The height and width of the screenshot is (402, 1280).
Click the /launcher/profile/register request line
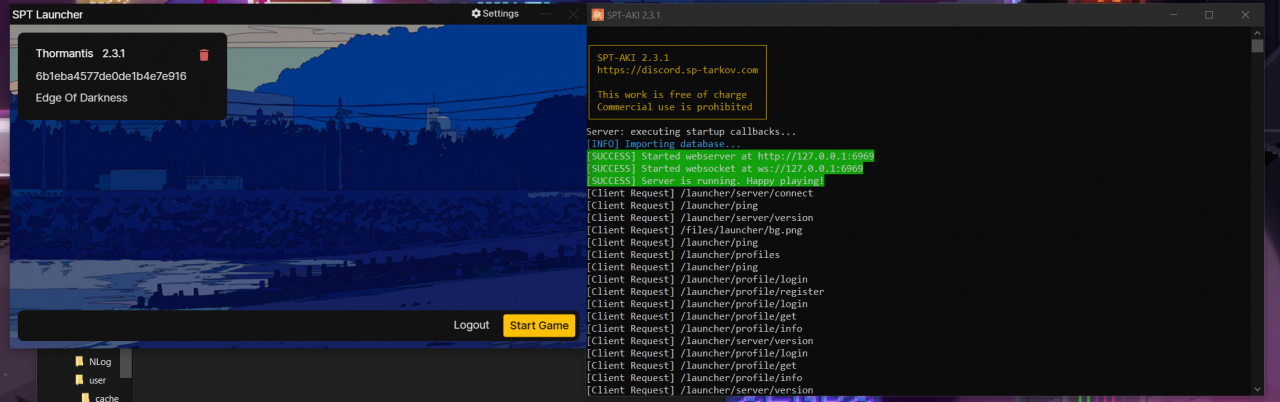706,292
